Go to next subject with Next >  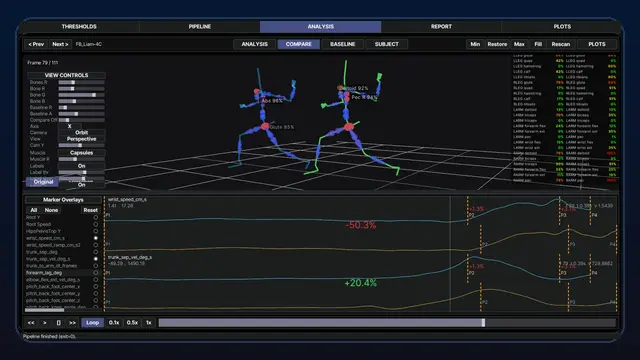(60, 44)
